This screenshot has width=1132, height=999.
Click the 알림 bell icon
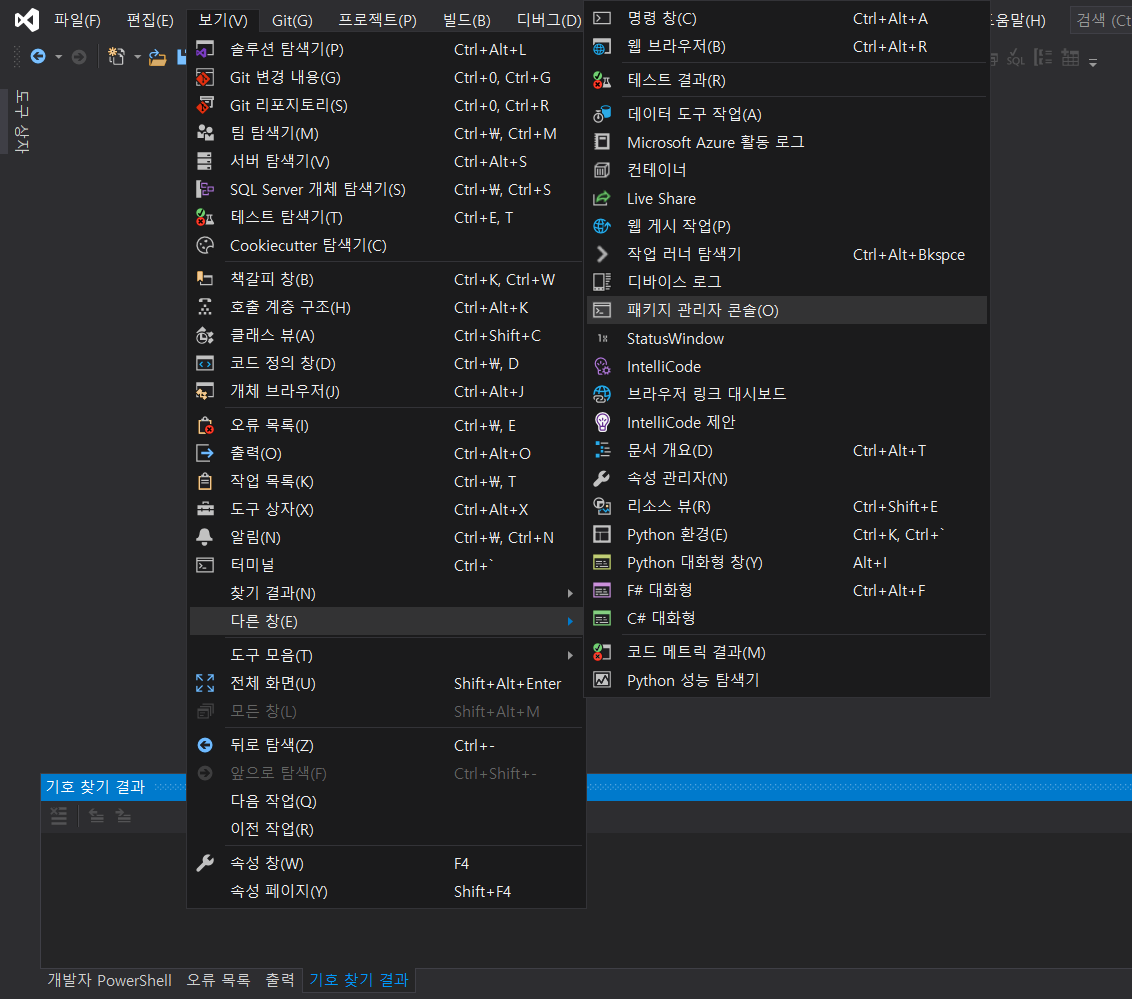point(205,538)
